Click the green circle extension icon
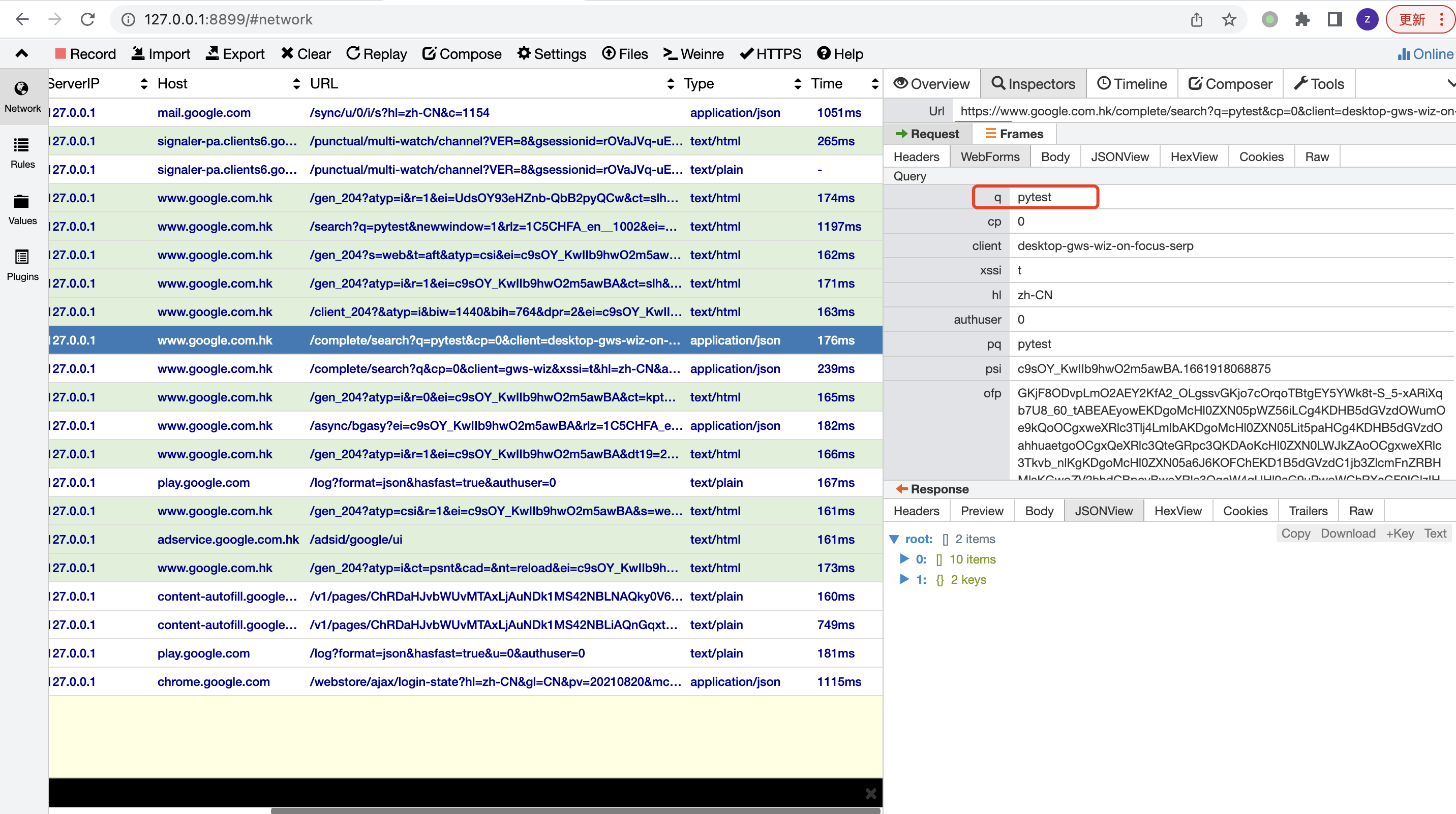This screenshot has width=1456, height=814. (x=1269, y=20)
